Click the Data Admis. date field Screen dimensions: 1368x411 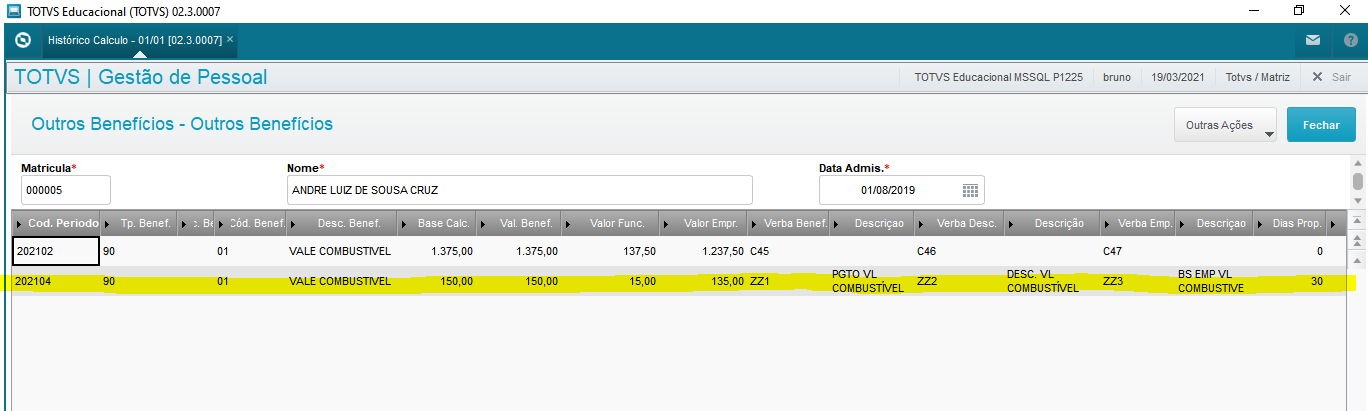click(x=901, y=190)
